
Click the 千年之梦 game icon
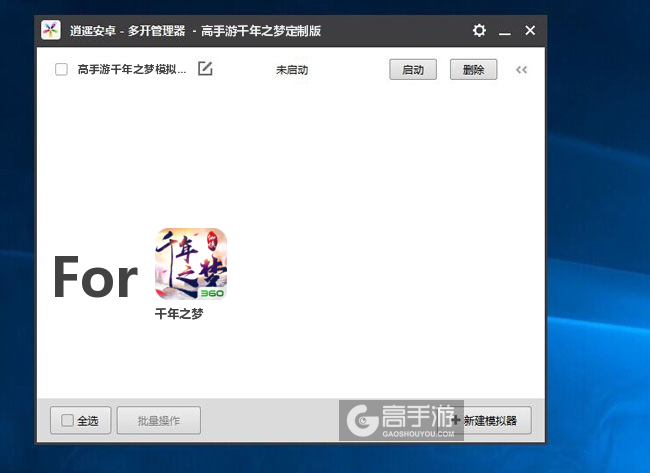(x=191, y=264)
